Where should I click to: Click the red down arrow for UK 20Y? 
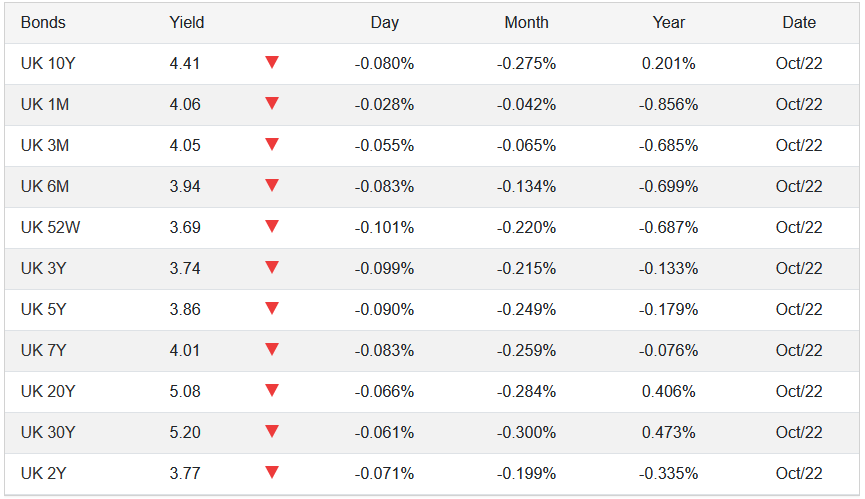pos(272,391)
